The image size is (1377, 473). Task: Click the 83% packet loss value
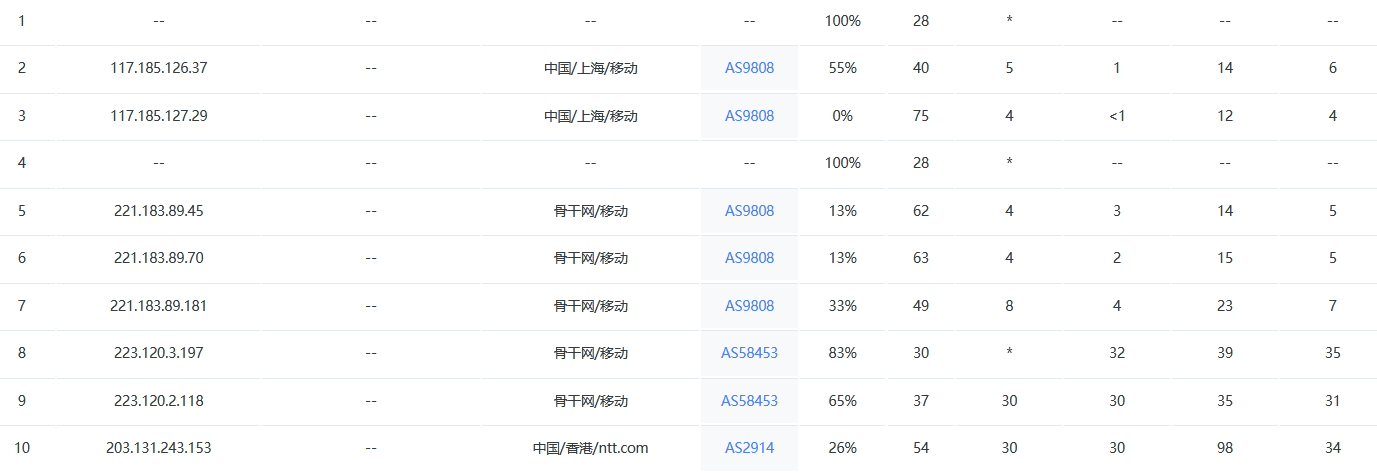pos(842,353)
